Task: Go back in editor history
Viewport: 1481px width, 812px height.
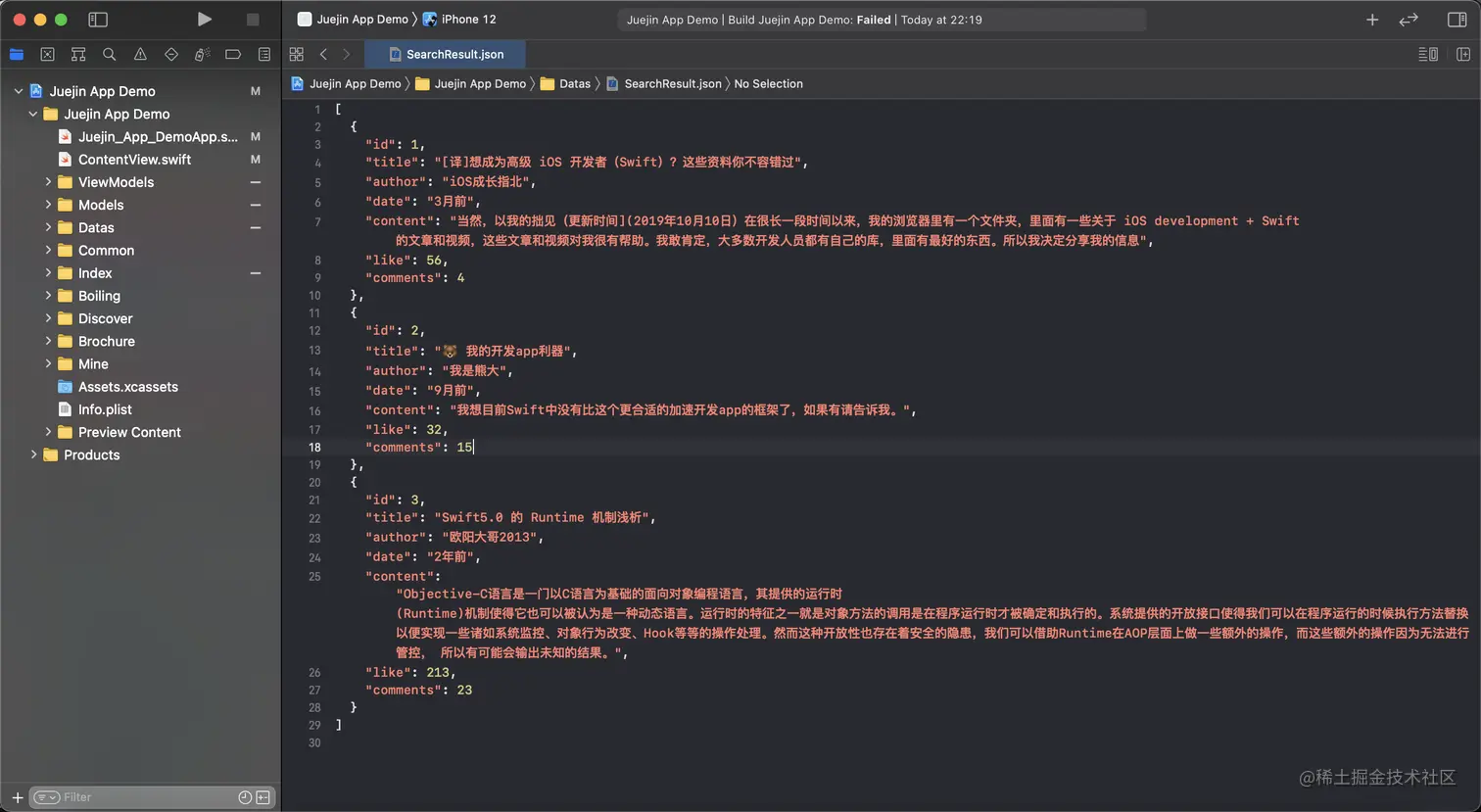Action: pos(323,54)
